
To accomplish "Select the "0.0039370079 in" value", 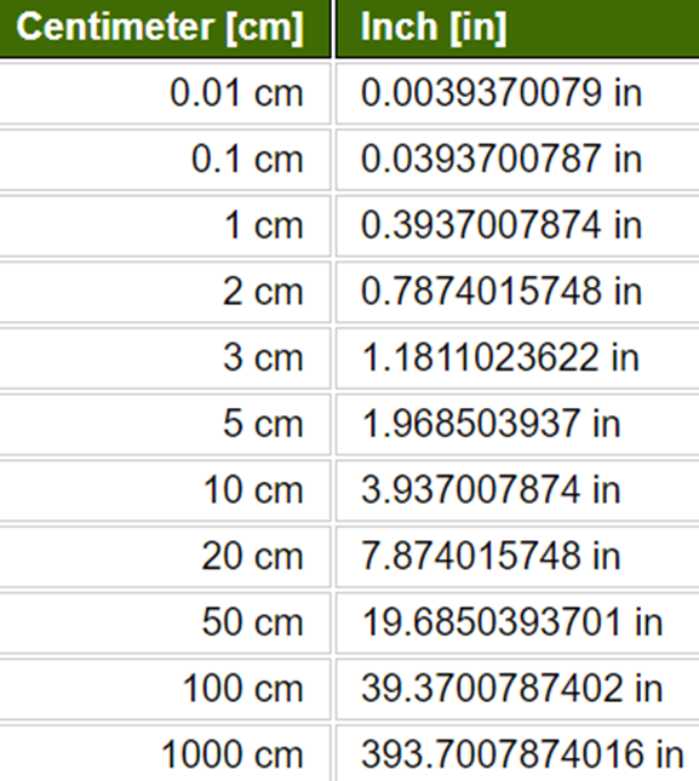I will (501, 93).
